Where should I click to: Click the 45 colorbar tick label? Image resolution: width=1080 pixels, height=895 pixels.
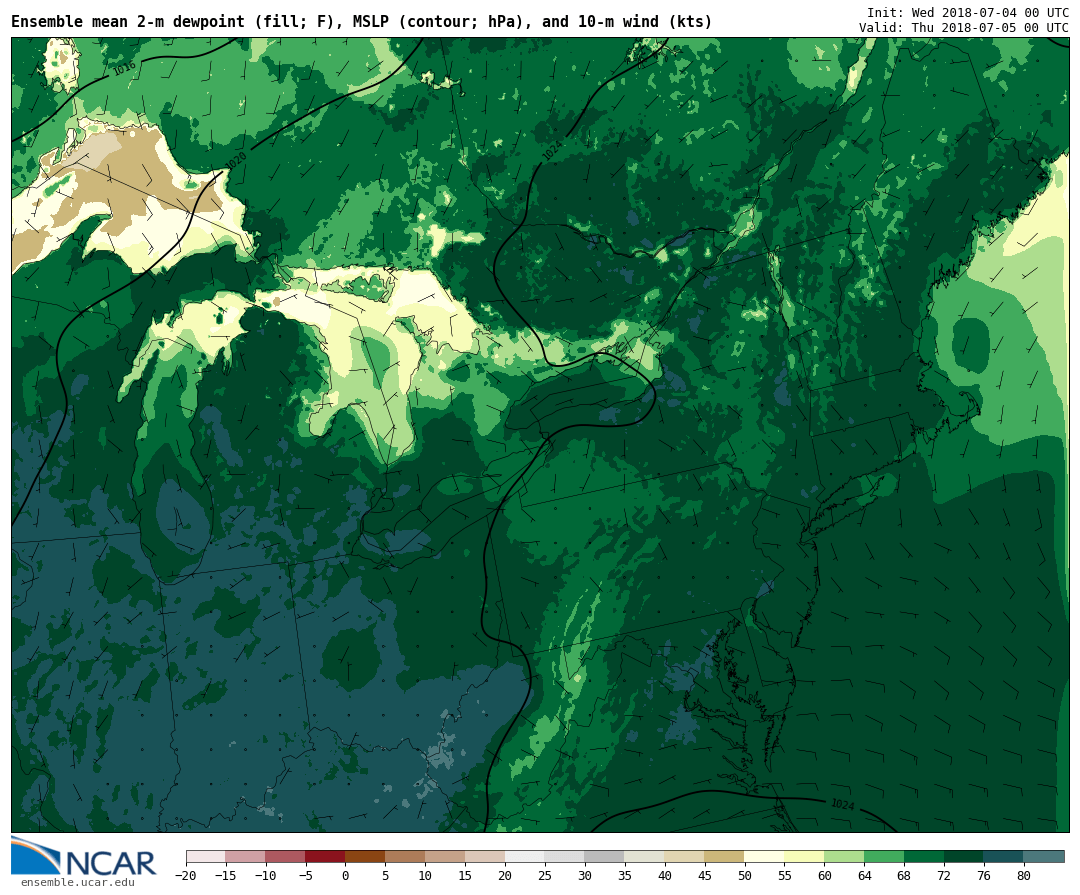(705, 876)
